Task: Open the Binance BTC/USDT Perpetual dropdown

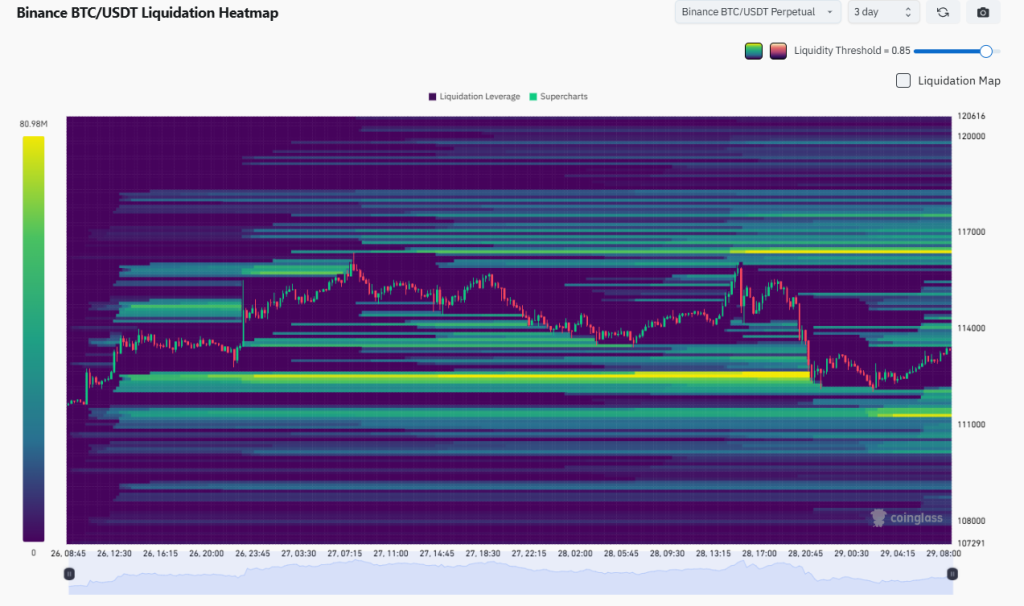Action: pyautogui.click(x=757, y=12)
